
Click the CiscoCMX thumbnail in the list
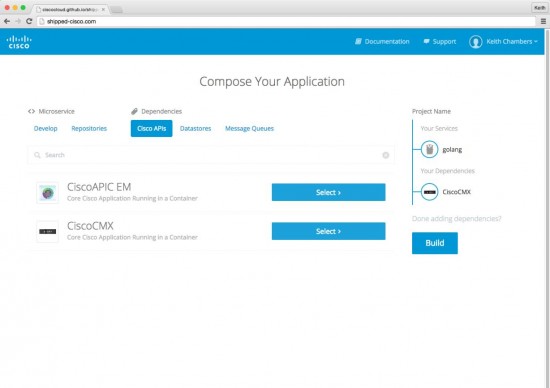click(47, 232)
